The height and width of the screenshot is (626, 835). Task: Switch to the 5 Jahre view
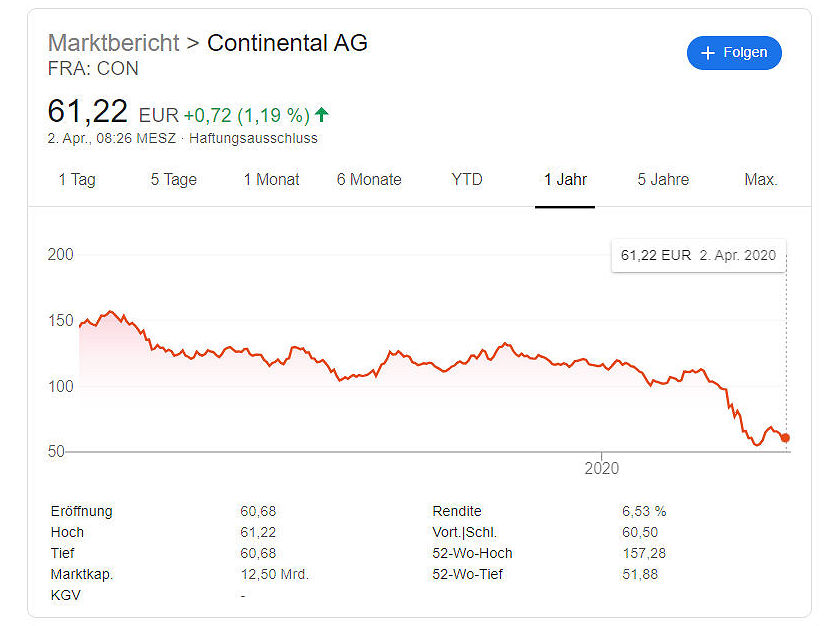pyautogui.click(x=663, y=179)
